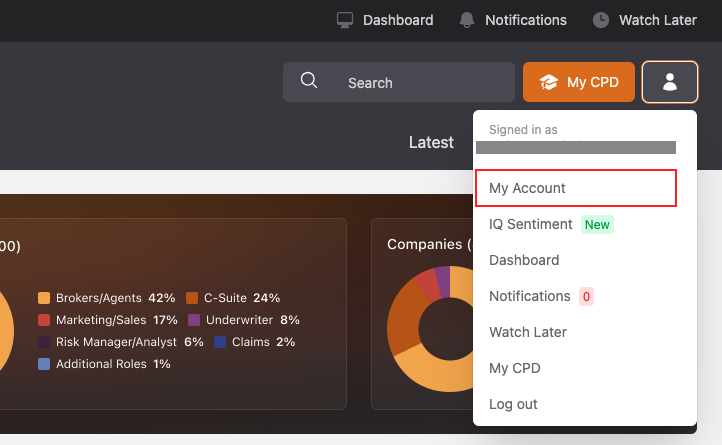Toggle the user profile icon menu
Image resolution: width=722 pixels, height=445 pixels.
pos(670,82)
